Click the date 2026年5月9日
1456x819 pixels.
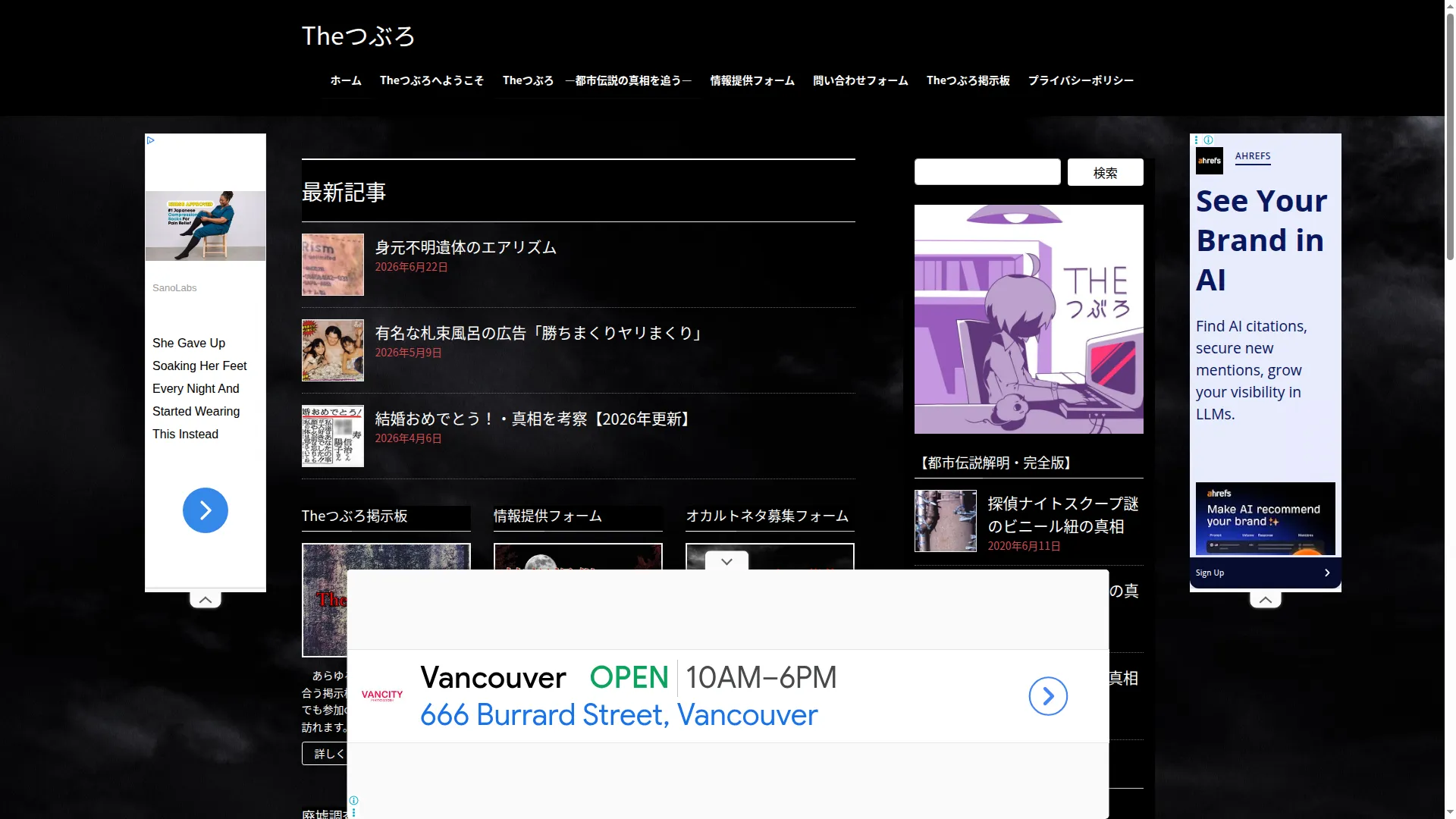[408, 353]
